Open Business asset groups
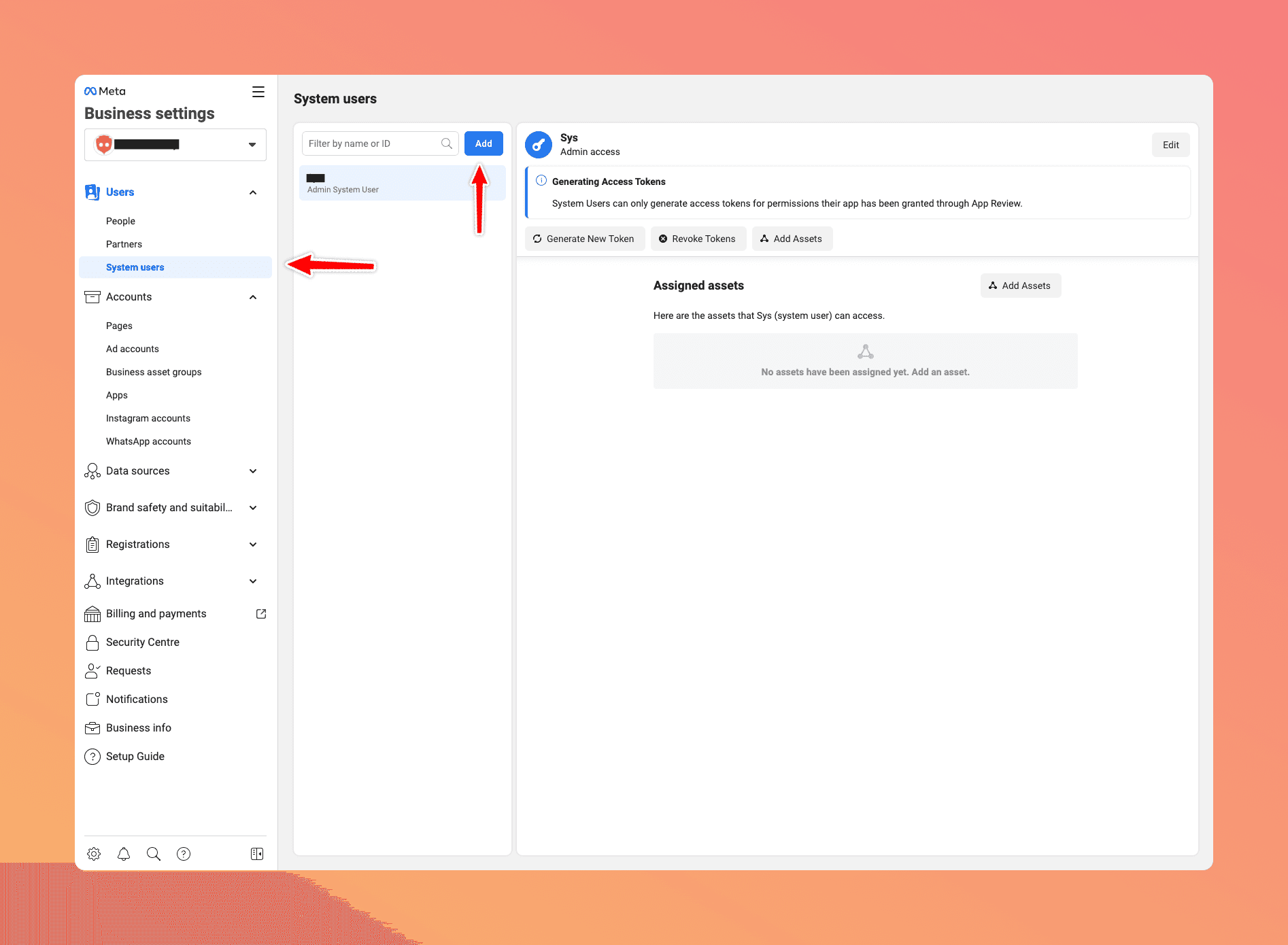 click(154, 372)
